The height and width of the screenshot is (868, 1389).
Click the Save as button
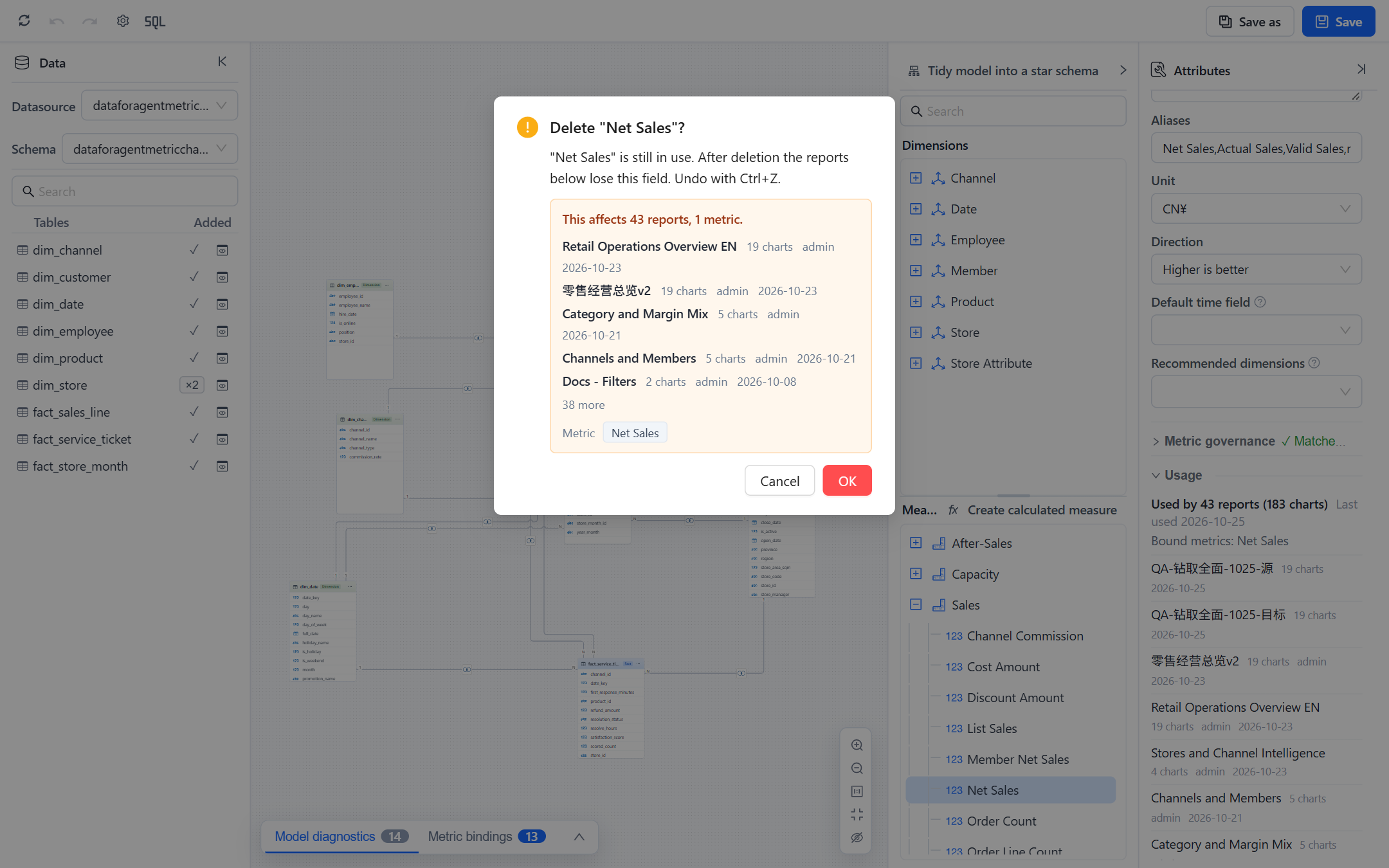tap(1249, 22)
